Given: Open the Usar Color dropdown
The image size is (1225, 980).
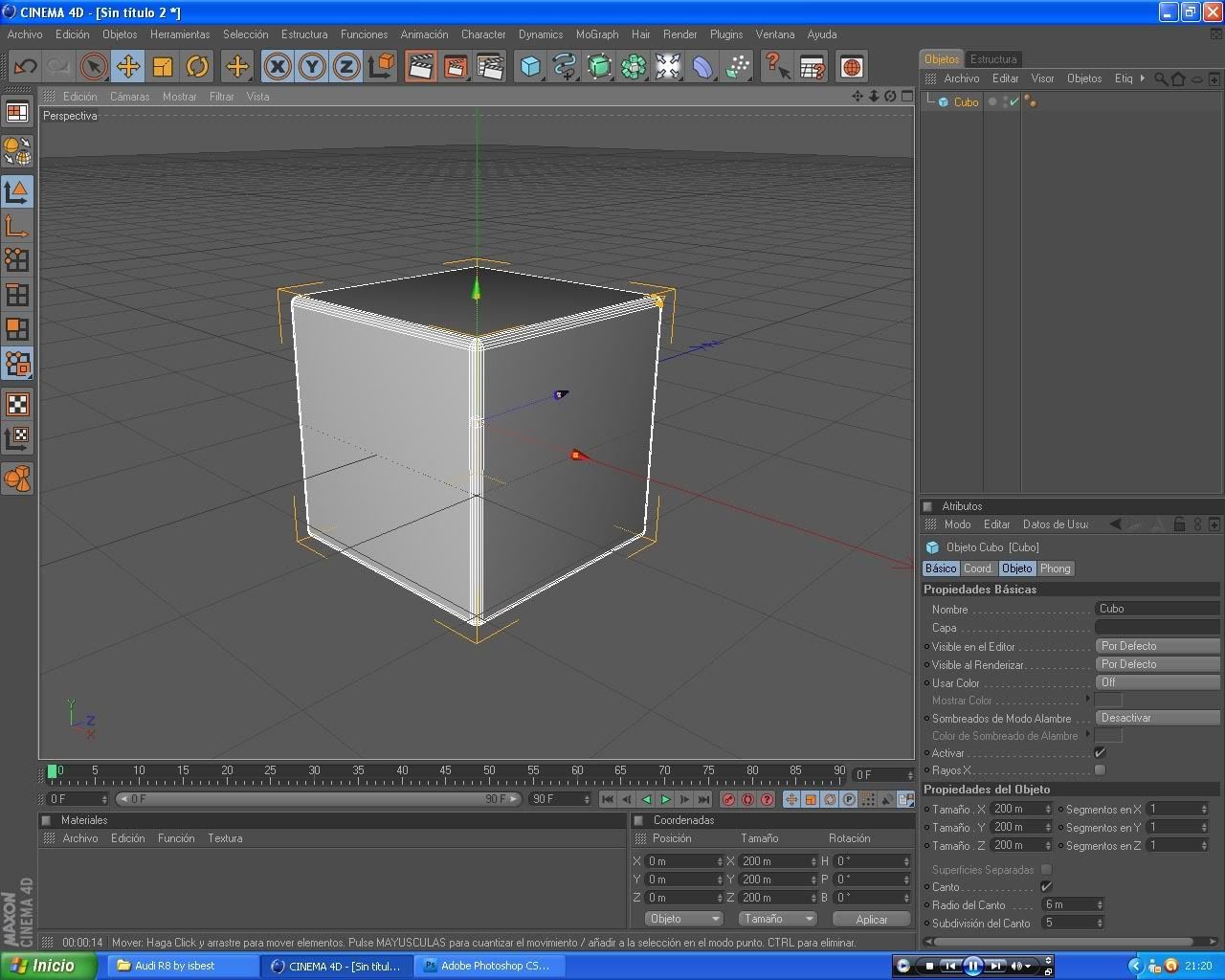Looking at the screenshot, I should tap(1157, 682).
